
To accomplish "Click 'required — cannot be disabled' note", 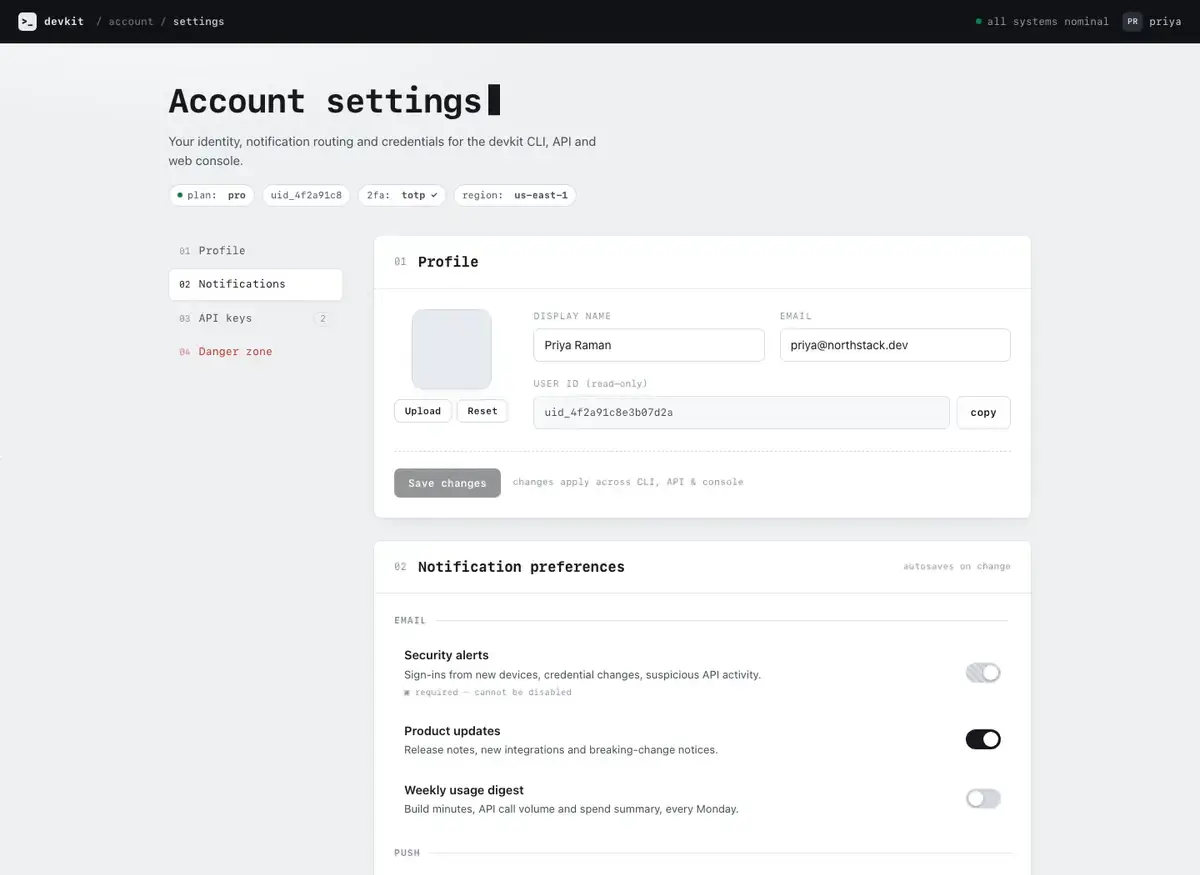I will tap(488, 692).
